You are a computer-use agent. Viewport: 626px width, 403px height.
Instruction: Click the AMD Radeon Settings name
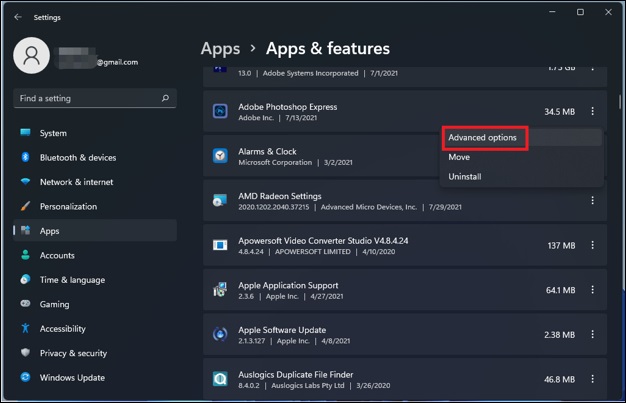(279, 196)
